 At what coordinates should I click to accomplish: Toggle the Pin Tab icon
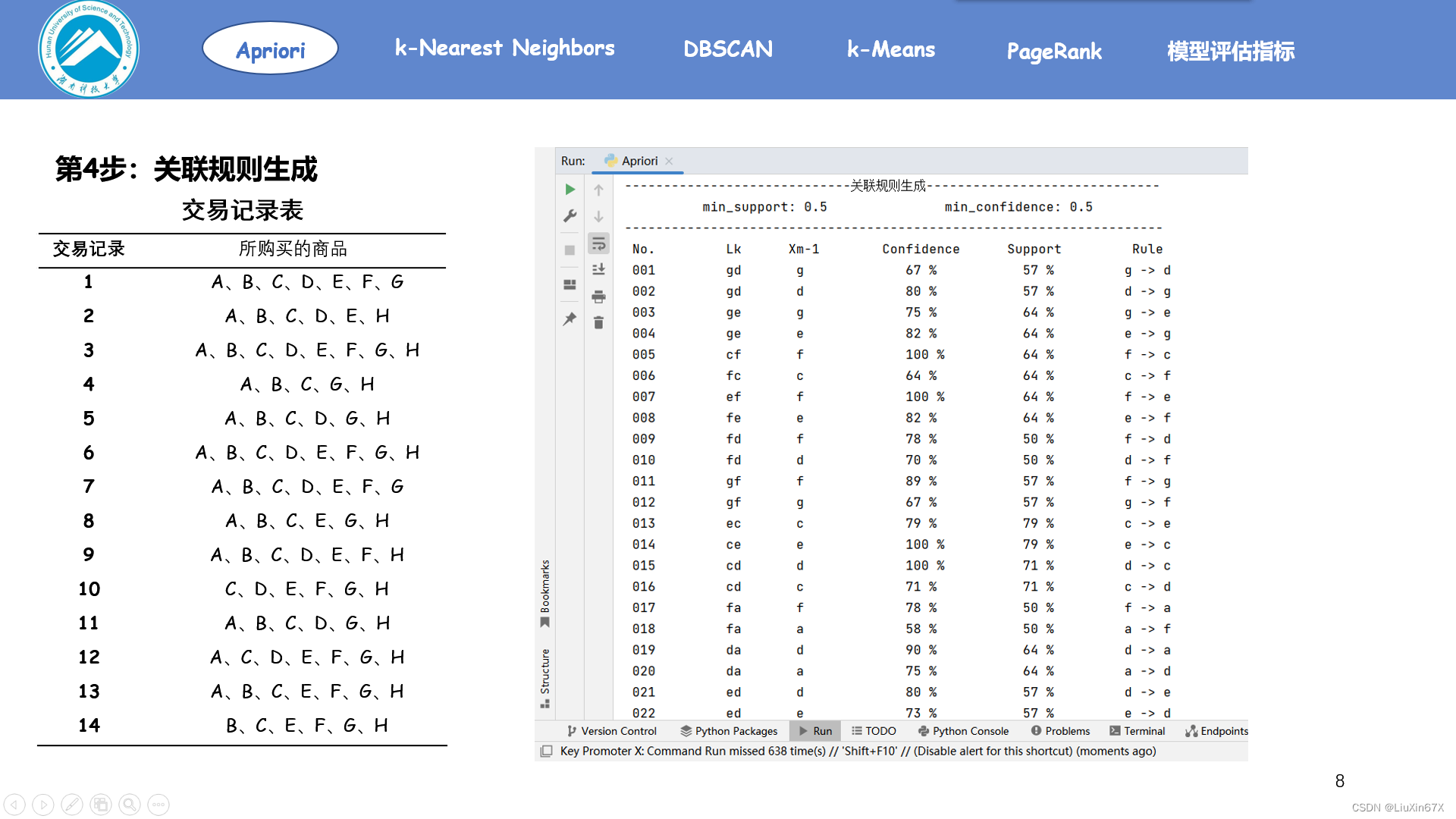click(570, 319)
